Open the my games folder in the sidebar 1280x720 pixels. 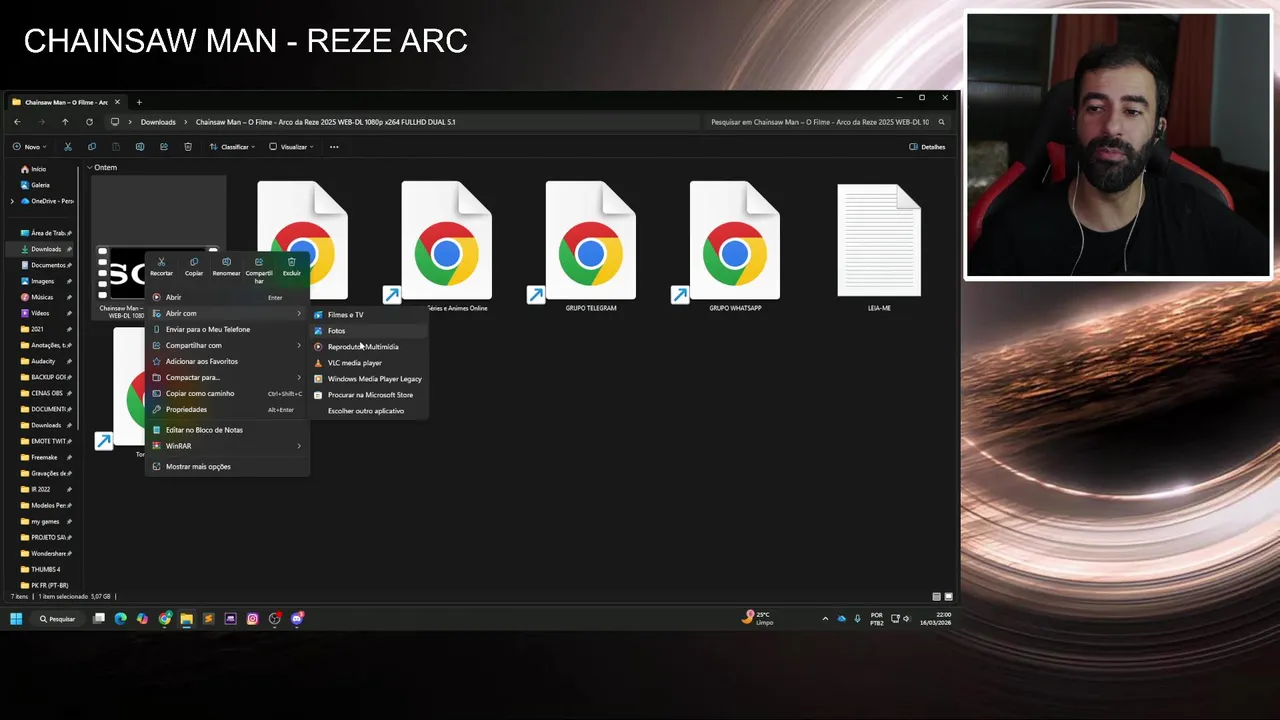tap(45, 521)
